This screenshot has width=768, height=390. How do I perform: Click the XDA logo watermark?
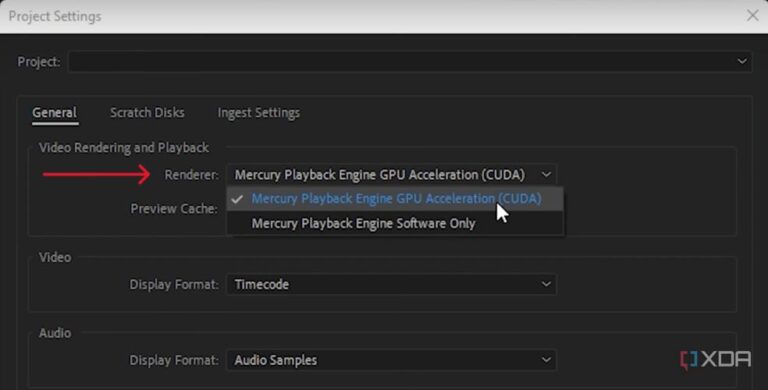716,360
